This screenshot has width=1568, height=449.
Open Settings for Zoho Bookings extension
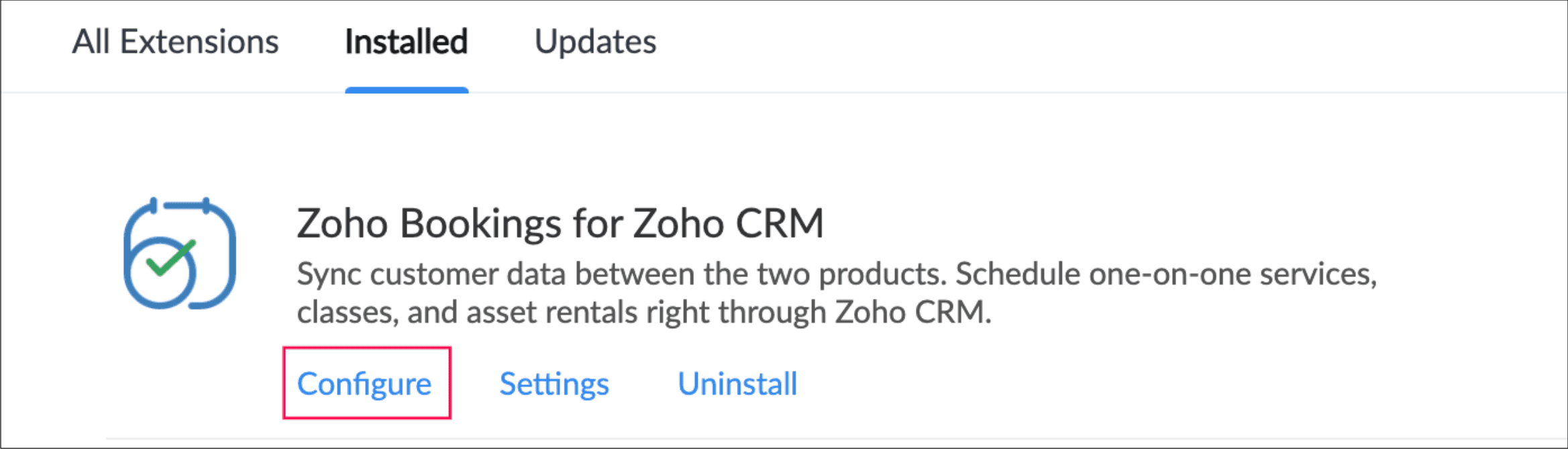coord(554,384)
